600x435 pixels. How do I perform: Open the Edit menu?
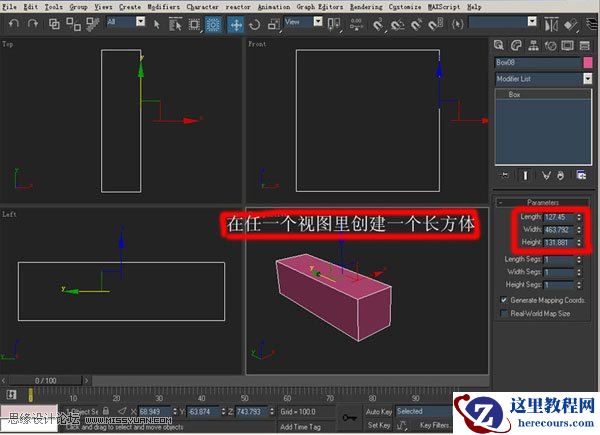pyautogui.click(x=31, y=7)
